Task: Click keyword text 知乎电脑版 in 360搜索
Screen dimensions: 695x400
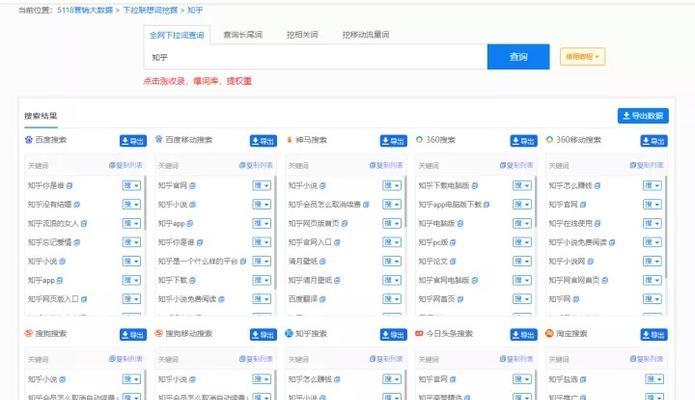Action: pos(437,224)
